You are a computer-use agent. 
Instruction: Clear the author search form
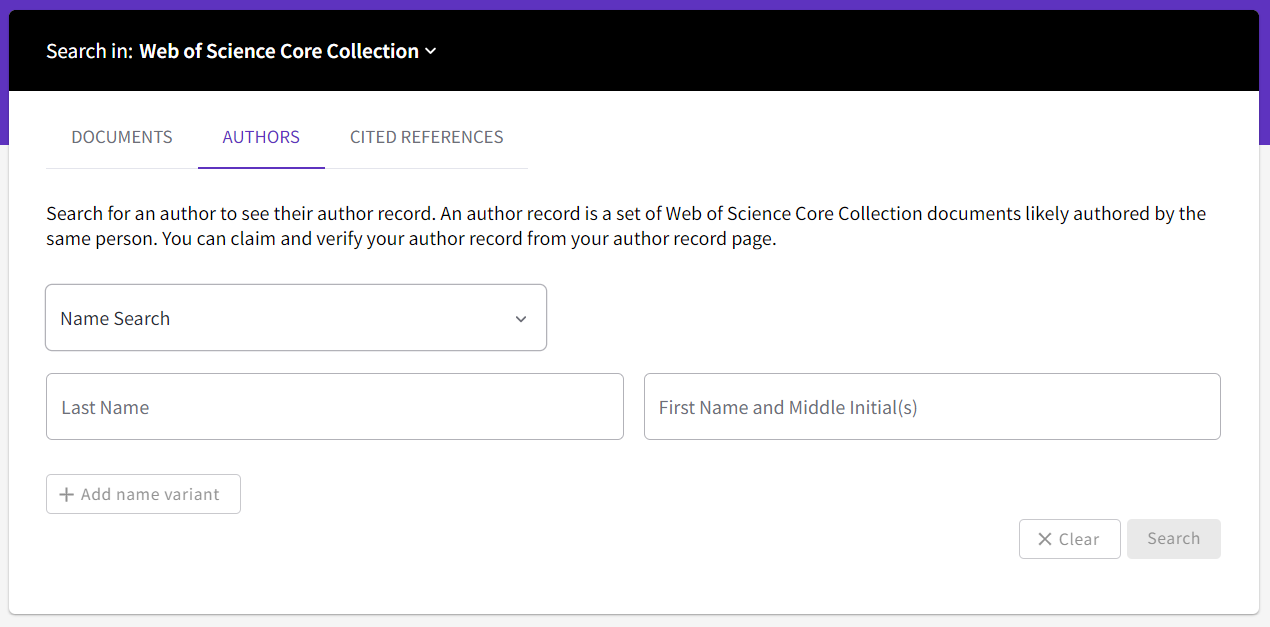[x=1069, y=539]
